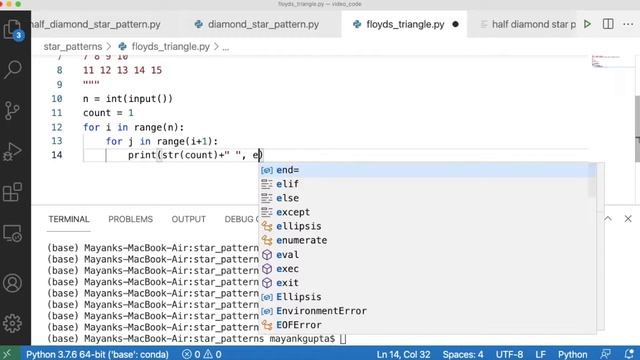Change file encoding UTF-8
Viewport: 640px width, 360px height.
[x=509, y=354]
